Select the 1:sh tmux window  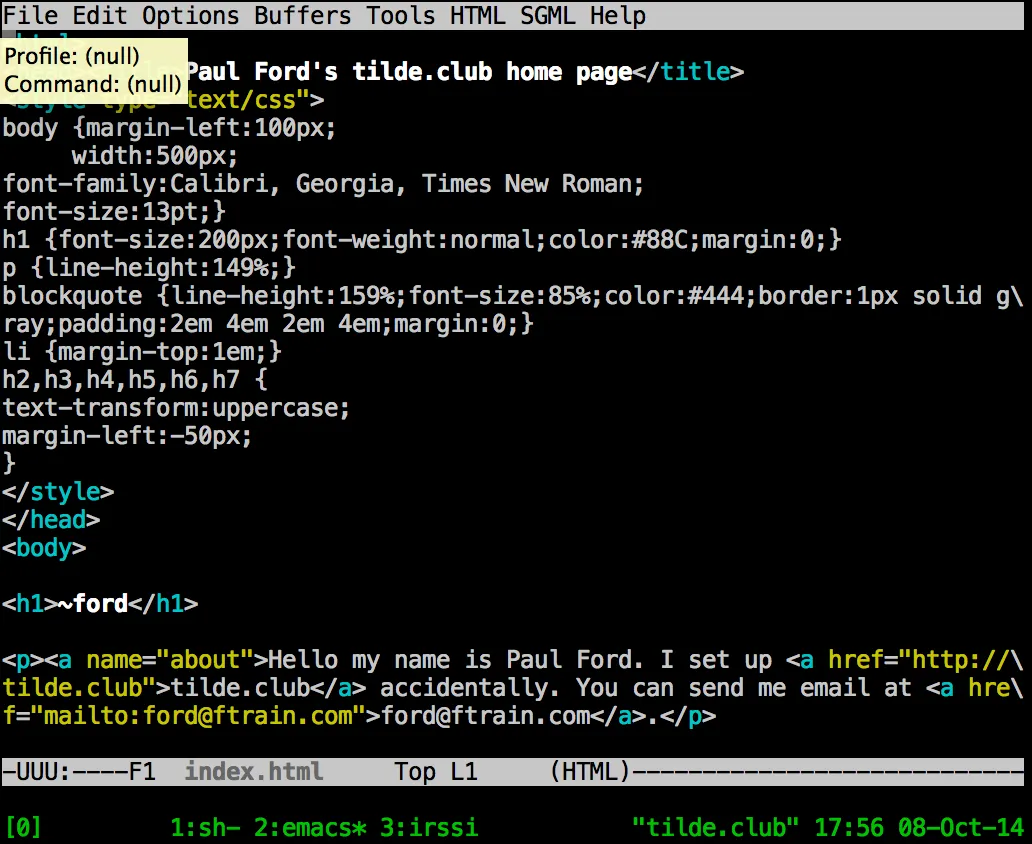[204, 827]
